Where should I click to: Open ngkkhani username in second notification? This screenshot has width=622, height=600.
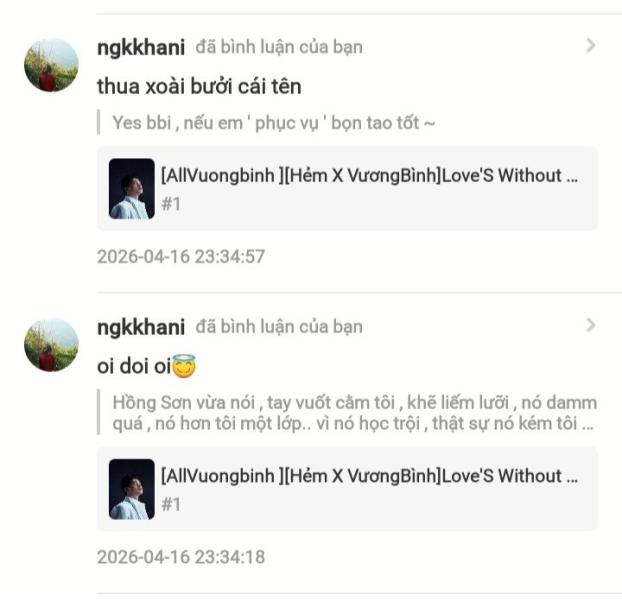141,327
